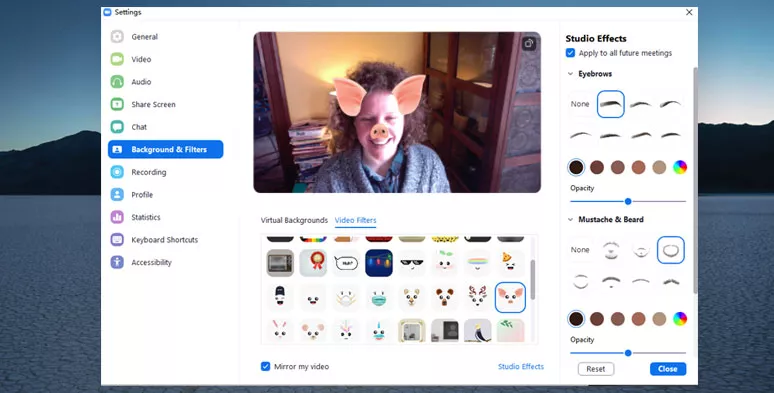Open rainbow custom color for Mustache & Beard

[680, 319]
